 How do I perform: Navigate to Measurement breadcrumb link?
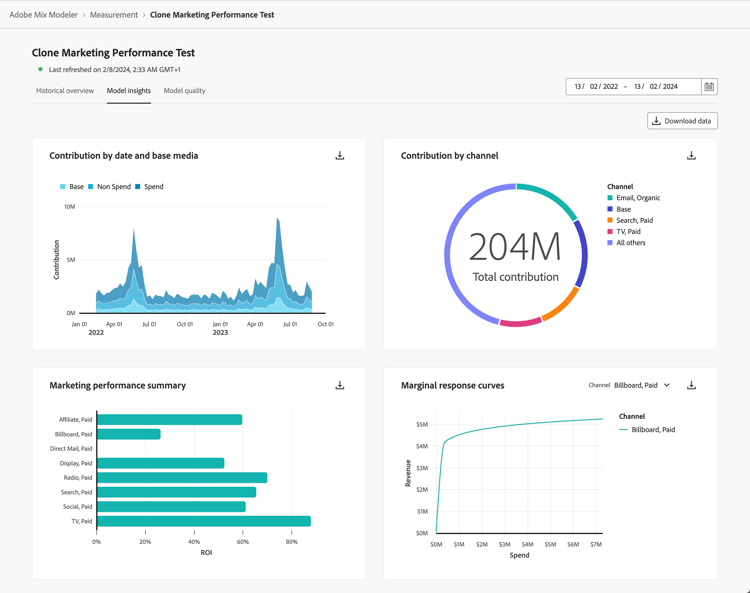(x=113, y=15)
